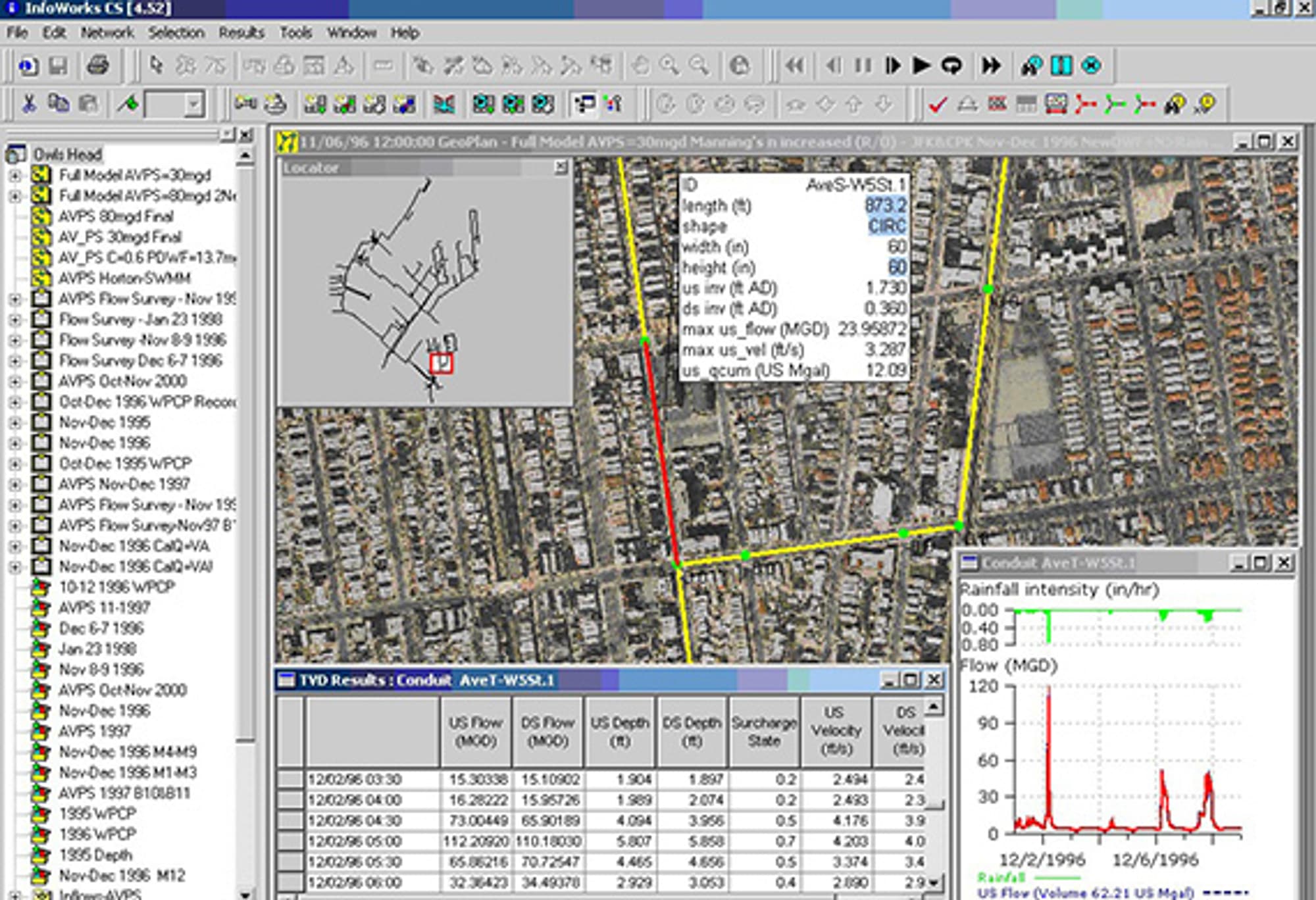Expand the Flow Survey Dec 6-7 1996 folder
The image size is (1316, 900).
pyautogui.click(x=14, y=361)
